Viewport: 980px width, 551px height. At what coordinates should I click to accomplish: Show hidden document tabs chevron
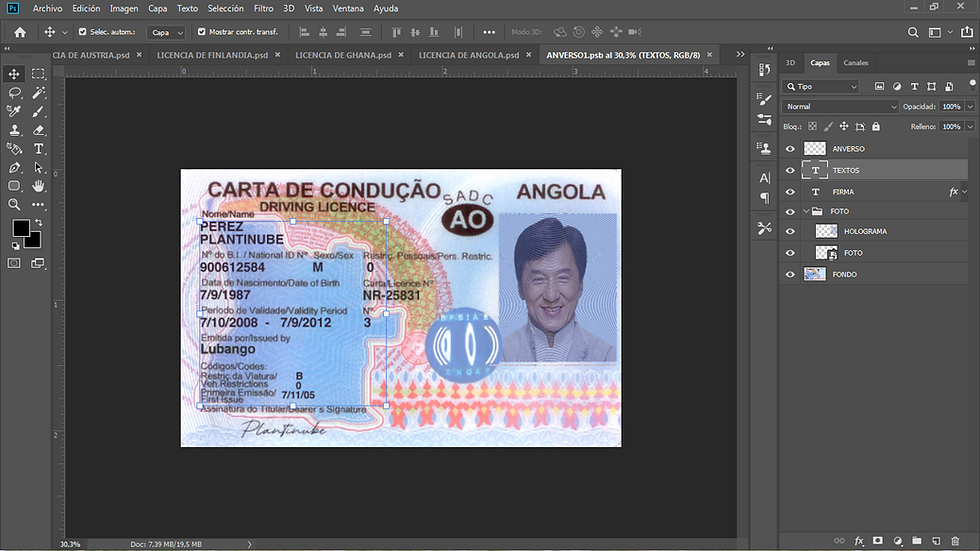pos(741,55)
